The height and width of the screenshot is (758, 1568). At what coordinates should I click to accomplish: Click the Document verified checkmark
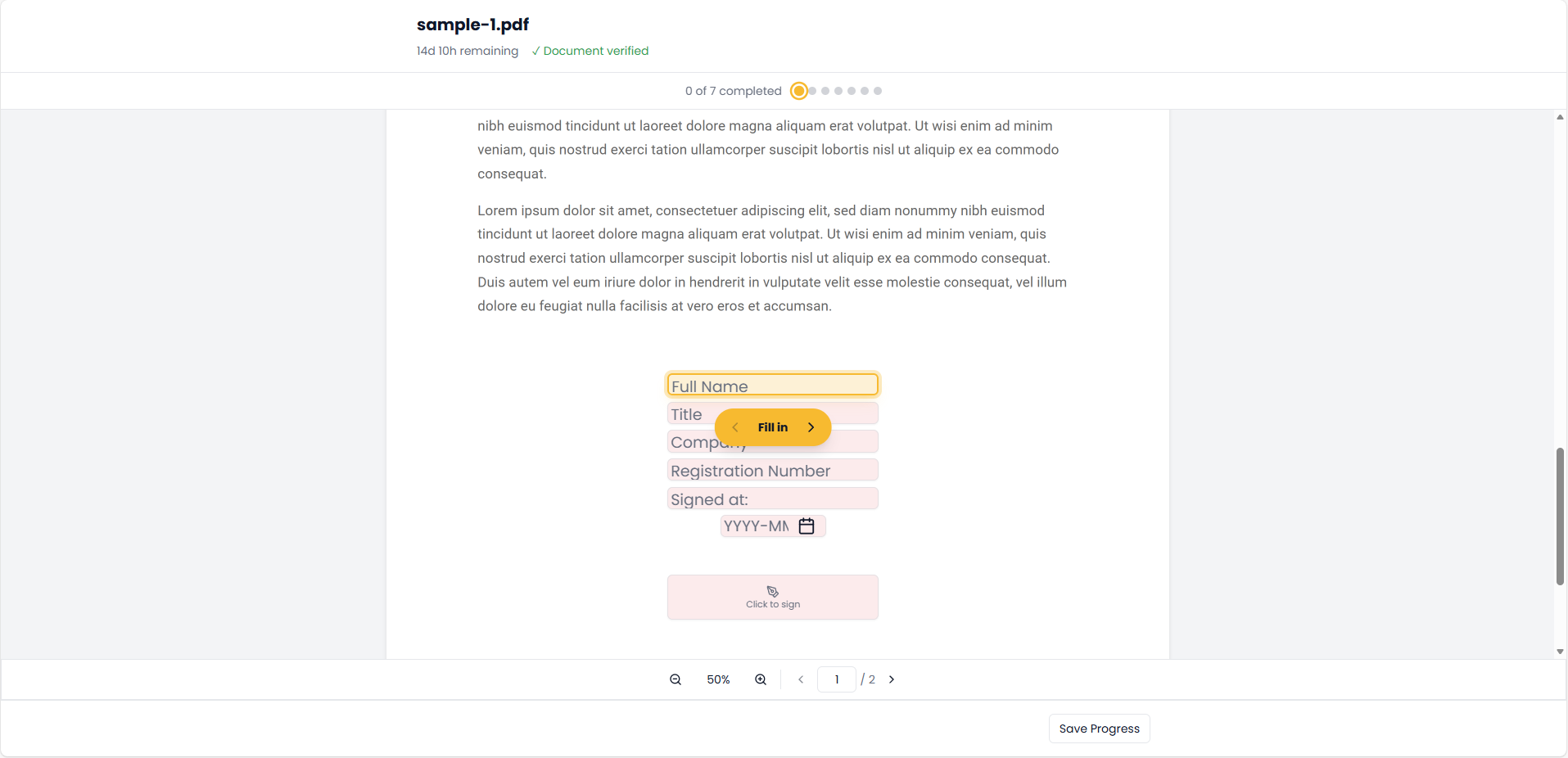click(x=535, y=51)
